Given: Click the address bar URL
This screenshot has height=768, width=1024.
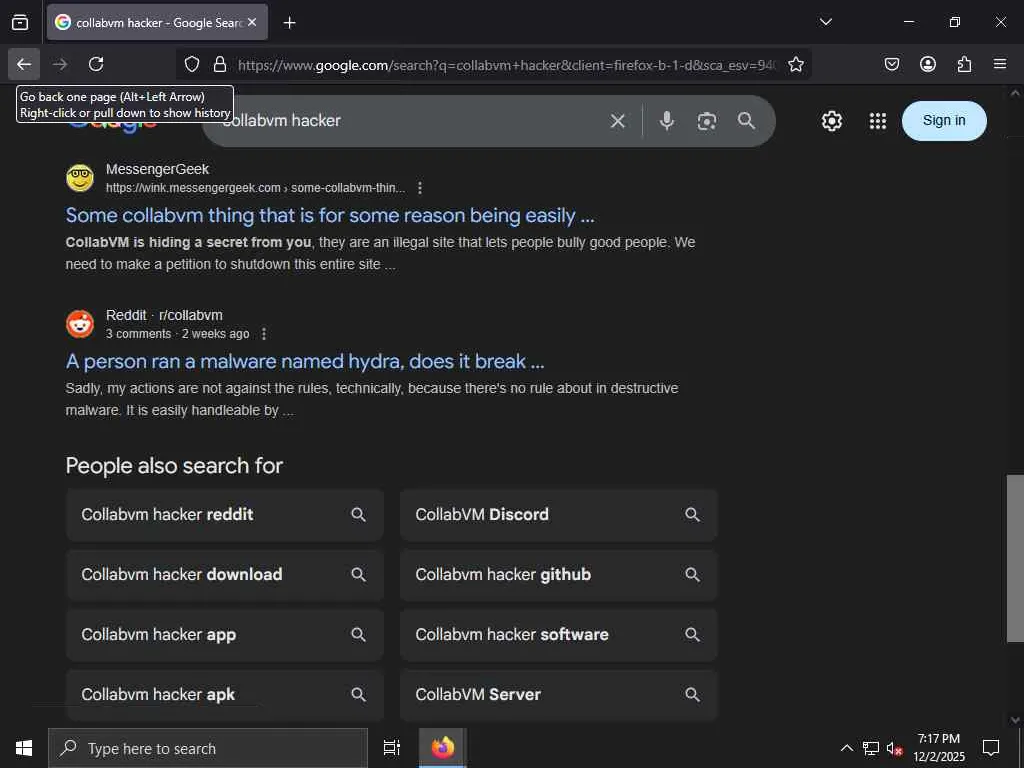Looking at the screenshot, I should [506, 65].
